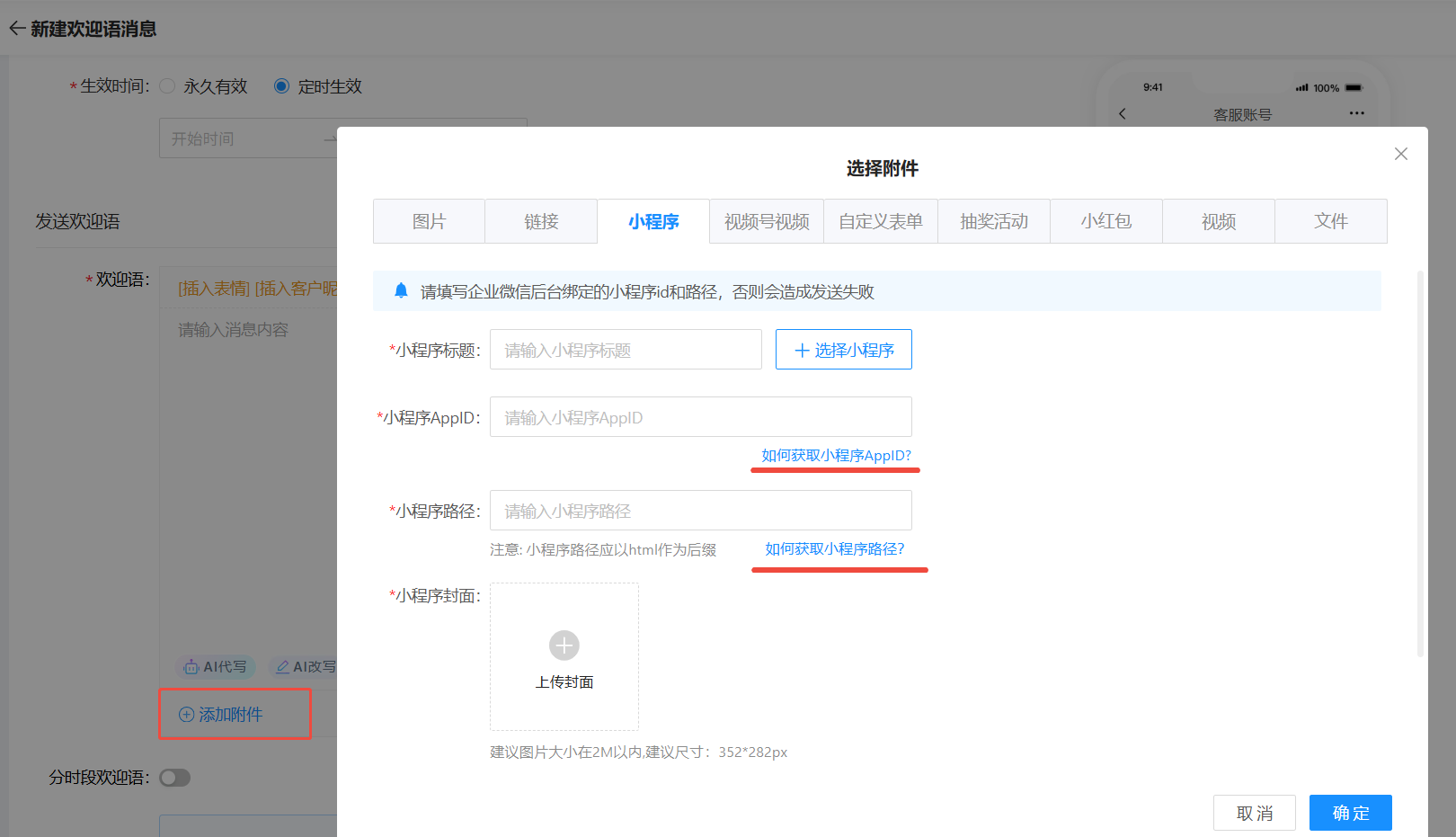Image resolution: width=1456 pixels, height=837 pixels.
Task: Focus the 小程序AppID input field
Action: point(701,417)
